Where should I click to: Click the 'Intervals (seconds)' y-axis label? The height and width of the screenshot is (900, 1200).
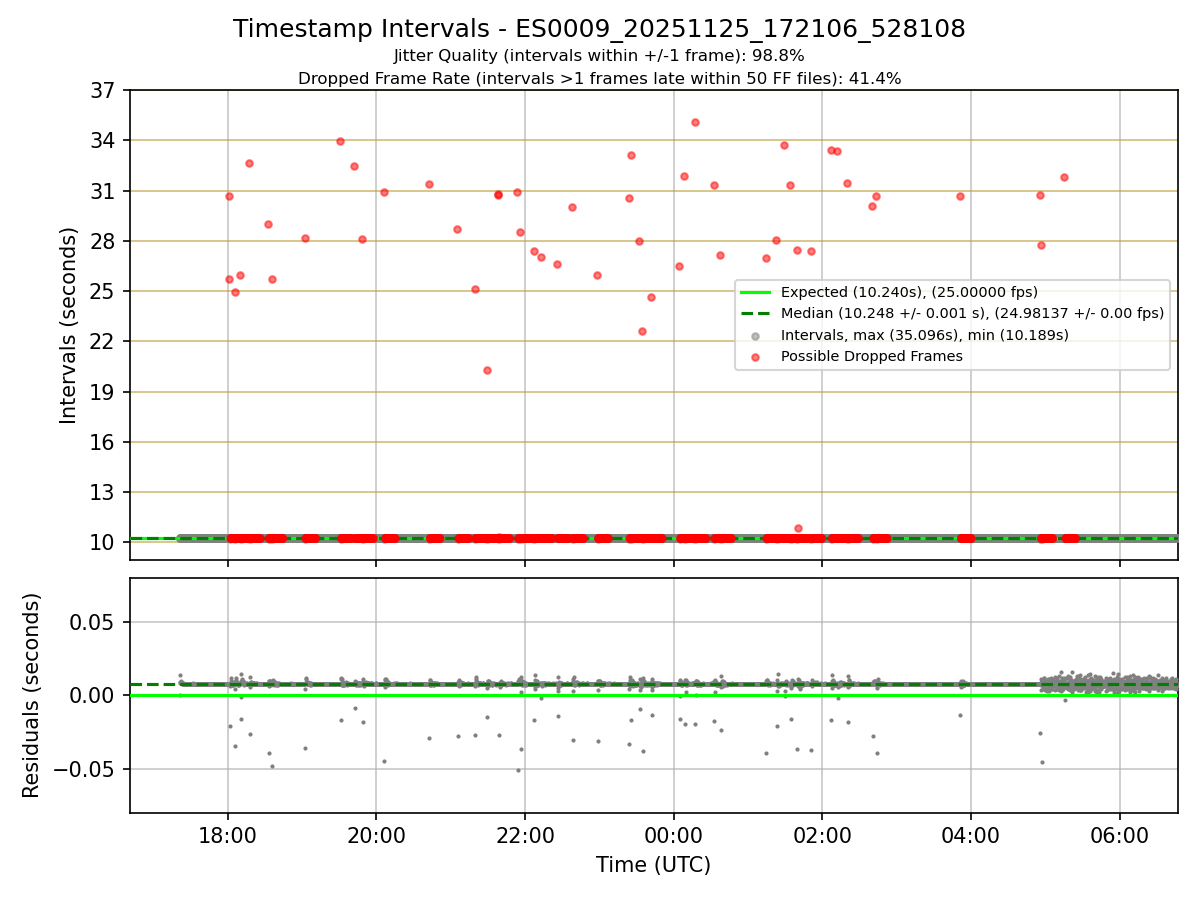[x=69, y=325]
